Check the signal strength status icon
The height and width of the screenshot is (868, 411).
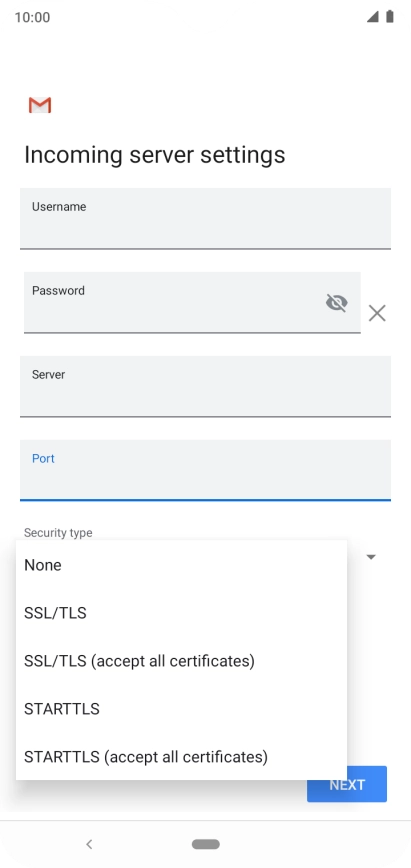pyautogui.click(x=372, y=17)
